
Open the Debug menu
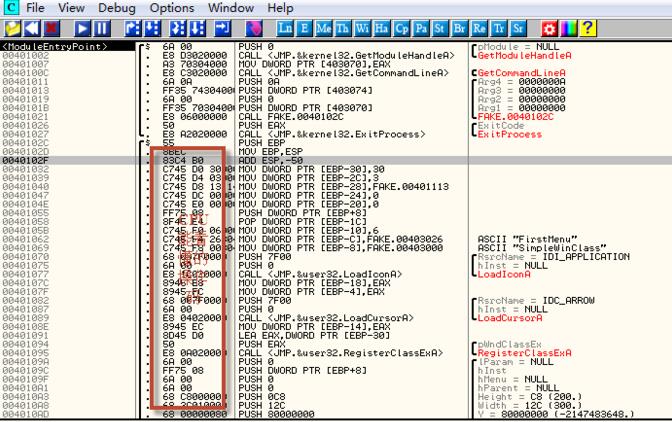117,8
